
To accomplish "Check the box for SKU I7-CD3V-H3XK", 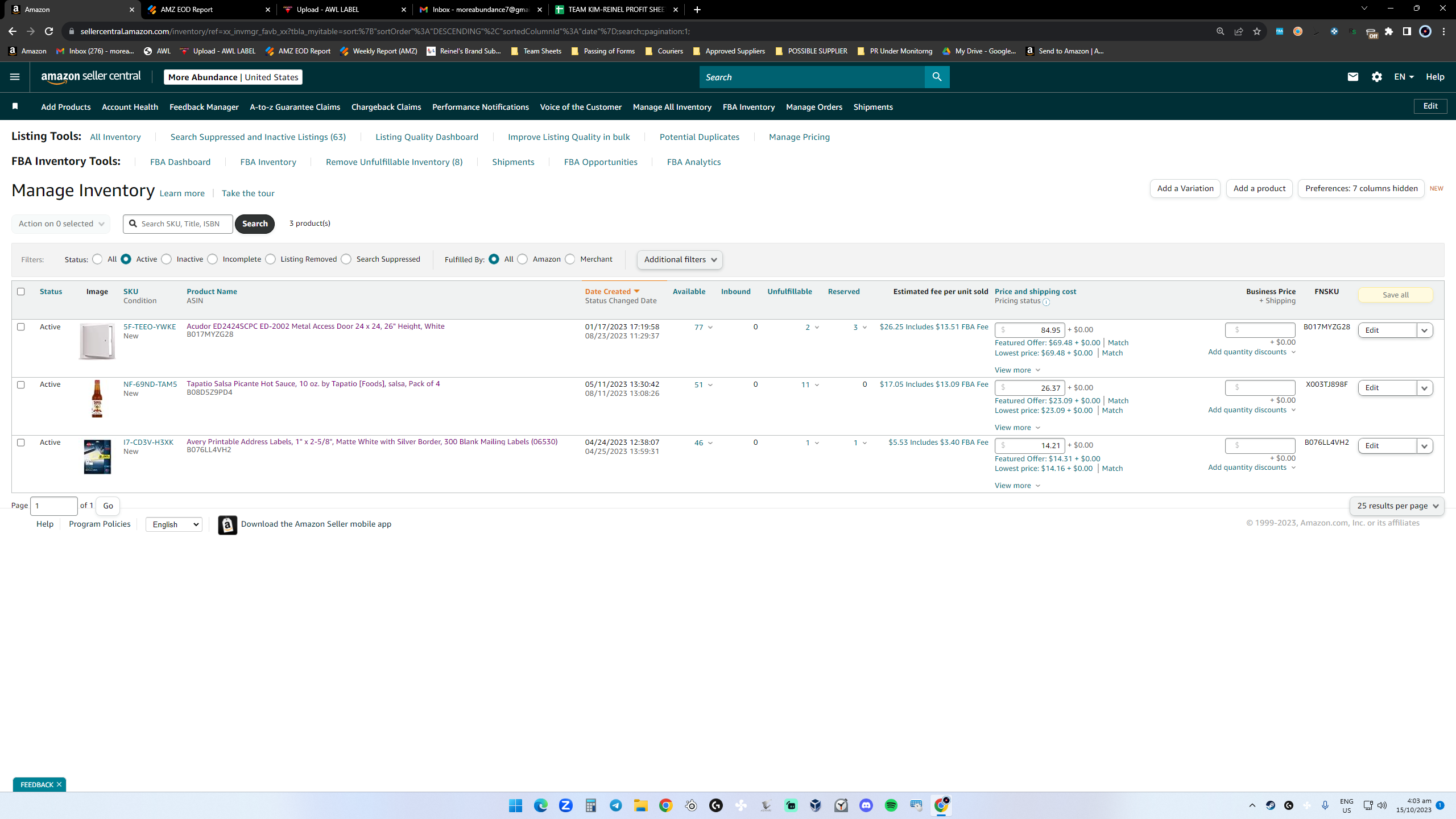I will (x=21, y=442).
